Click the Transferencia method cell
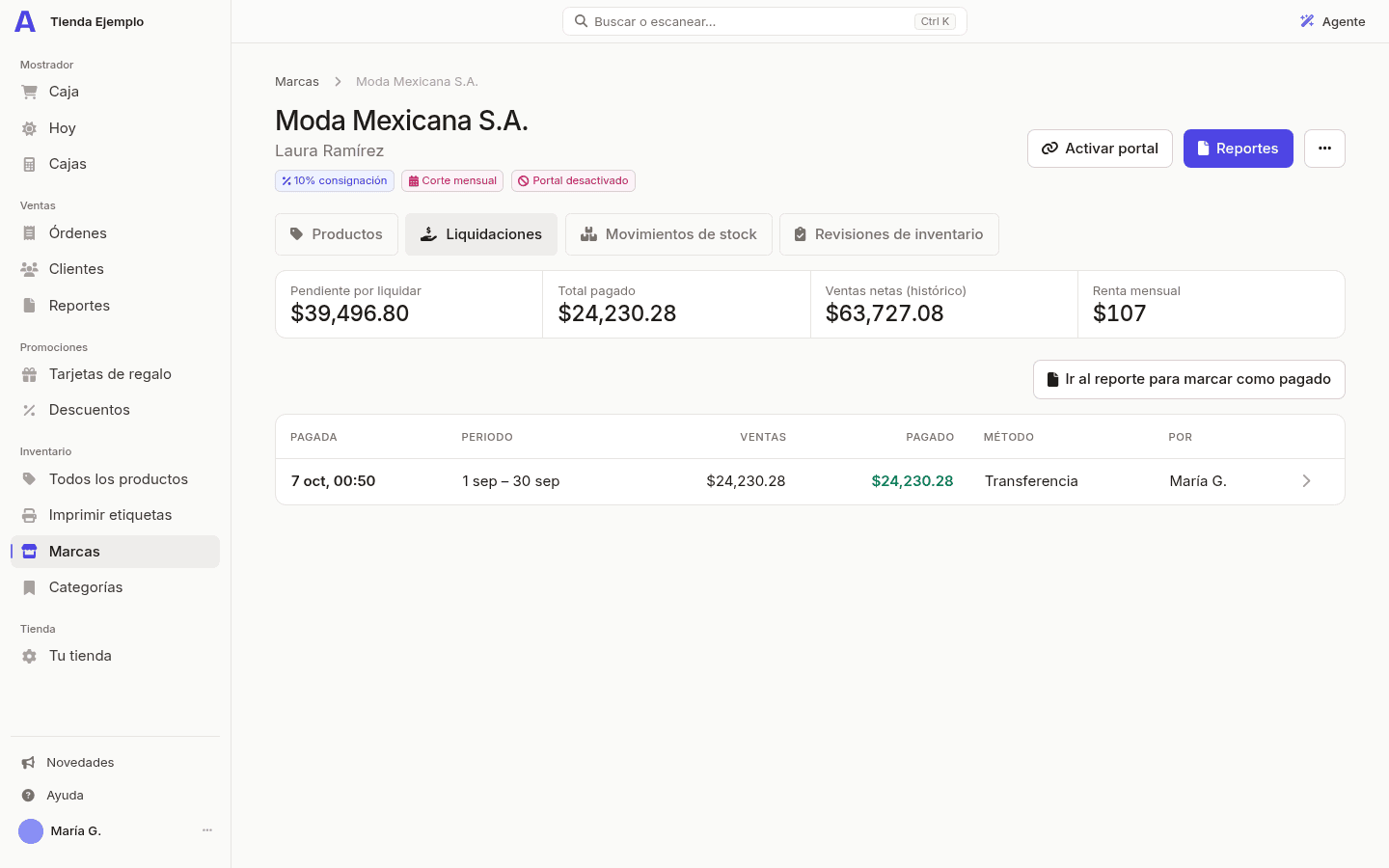This screenshot has height=868, width=1389. 1031,481
